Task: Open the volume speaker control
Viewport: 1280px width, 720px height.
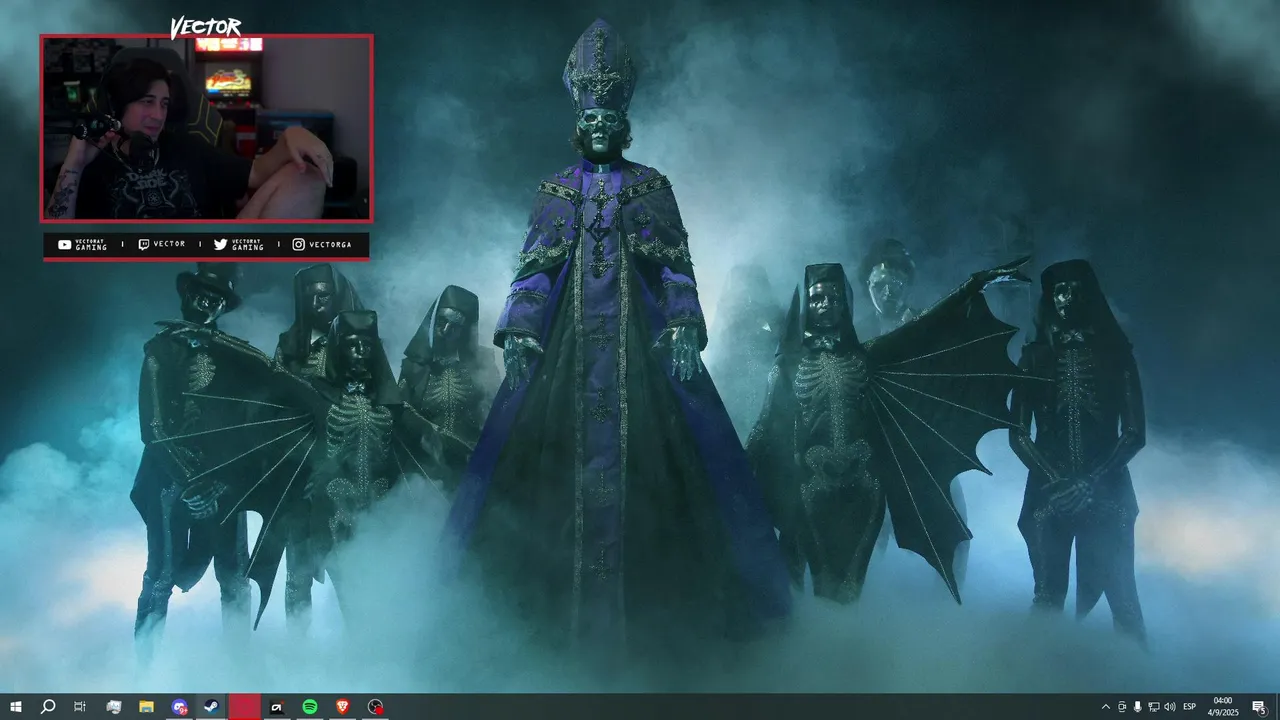Action: (1170, 707)
